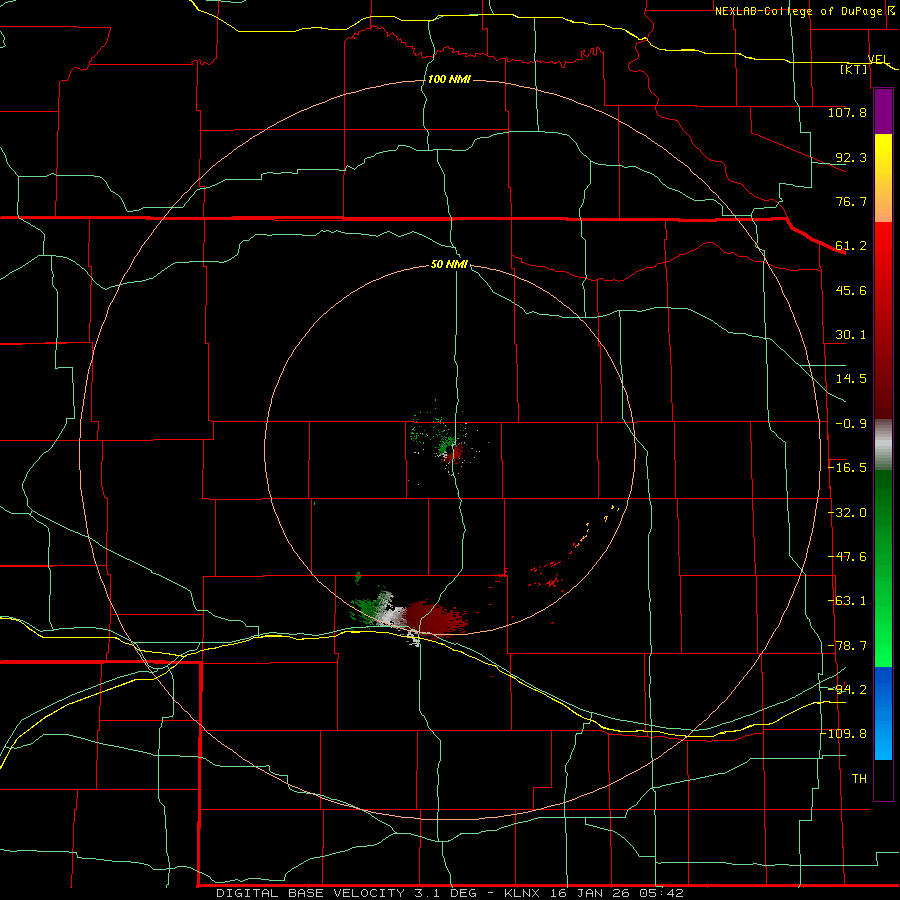
Task: Click the purple segment of the velocity color bar
Action: pyautogui.click(x=883, y=111)
